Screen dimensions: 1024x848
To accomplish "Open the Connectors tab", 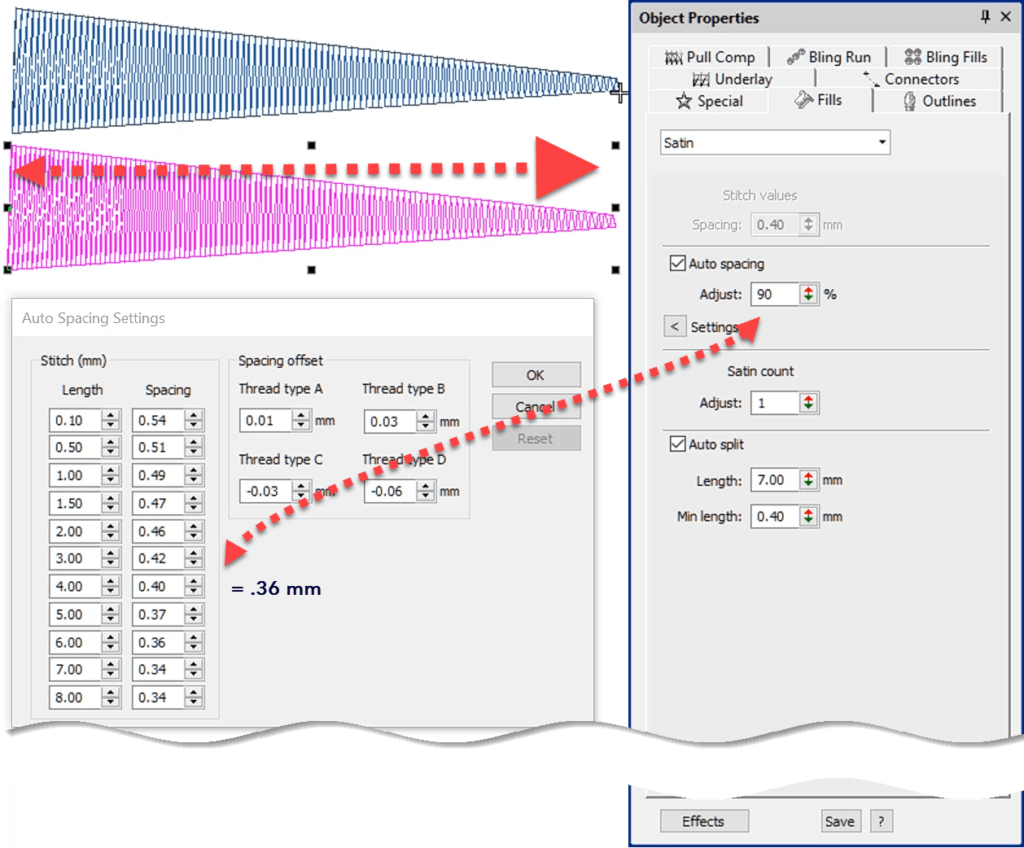I will point(911,79).
